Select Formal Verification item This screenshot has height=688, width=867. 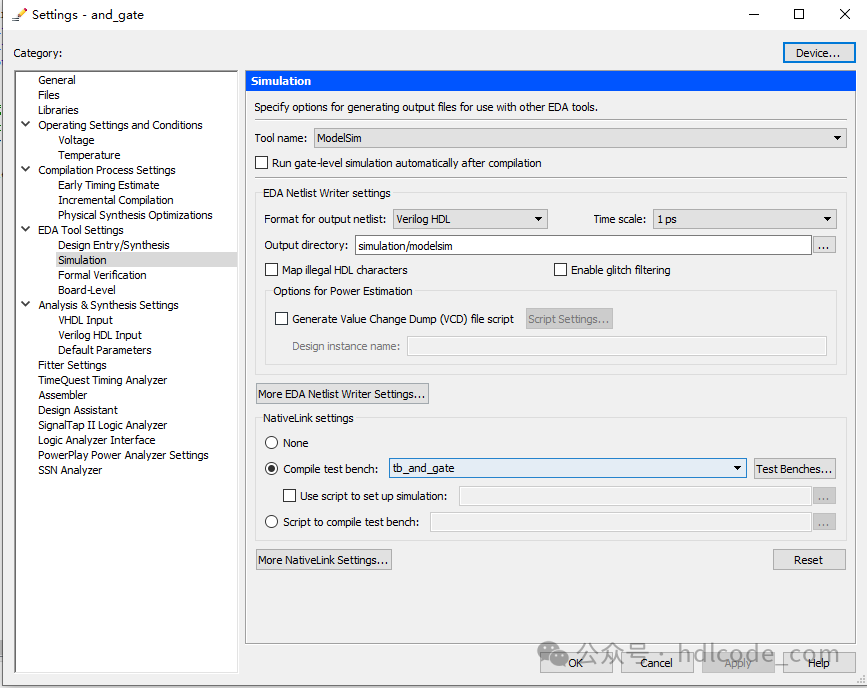(x=102, y=275)
